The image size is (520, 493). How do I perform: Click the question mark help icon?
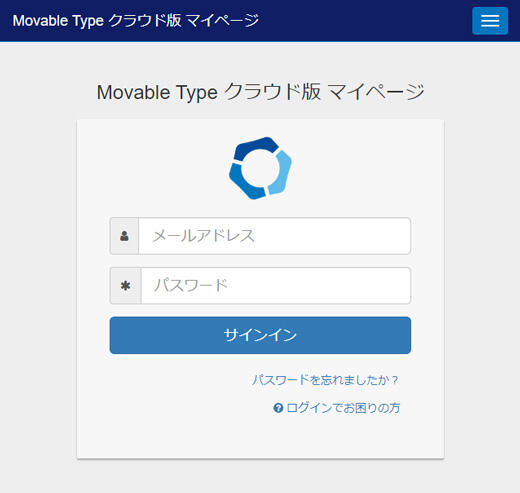tap(278, 408)
